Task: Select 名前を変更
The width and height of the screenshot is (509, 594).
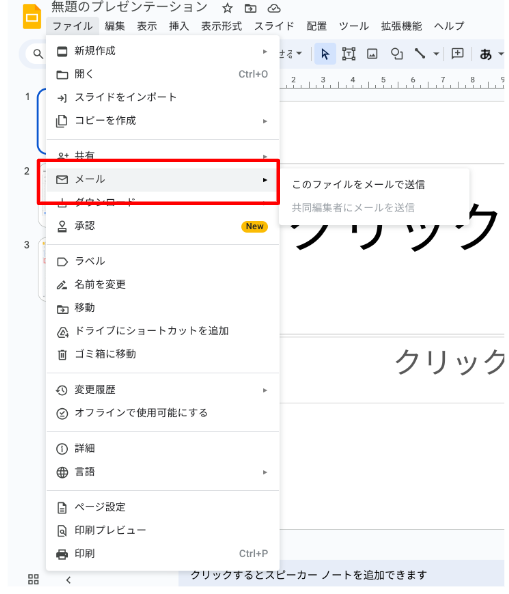Action: tap(162, 284)
